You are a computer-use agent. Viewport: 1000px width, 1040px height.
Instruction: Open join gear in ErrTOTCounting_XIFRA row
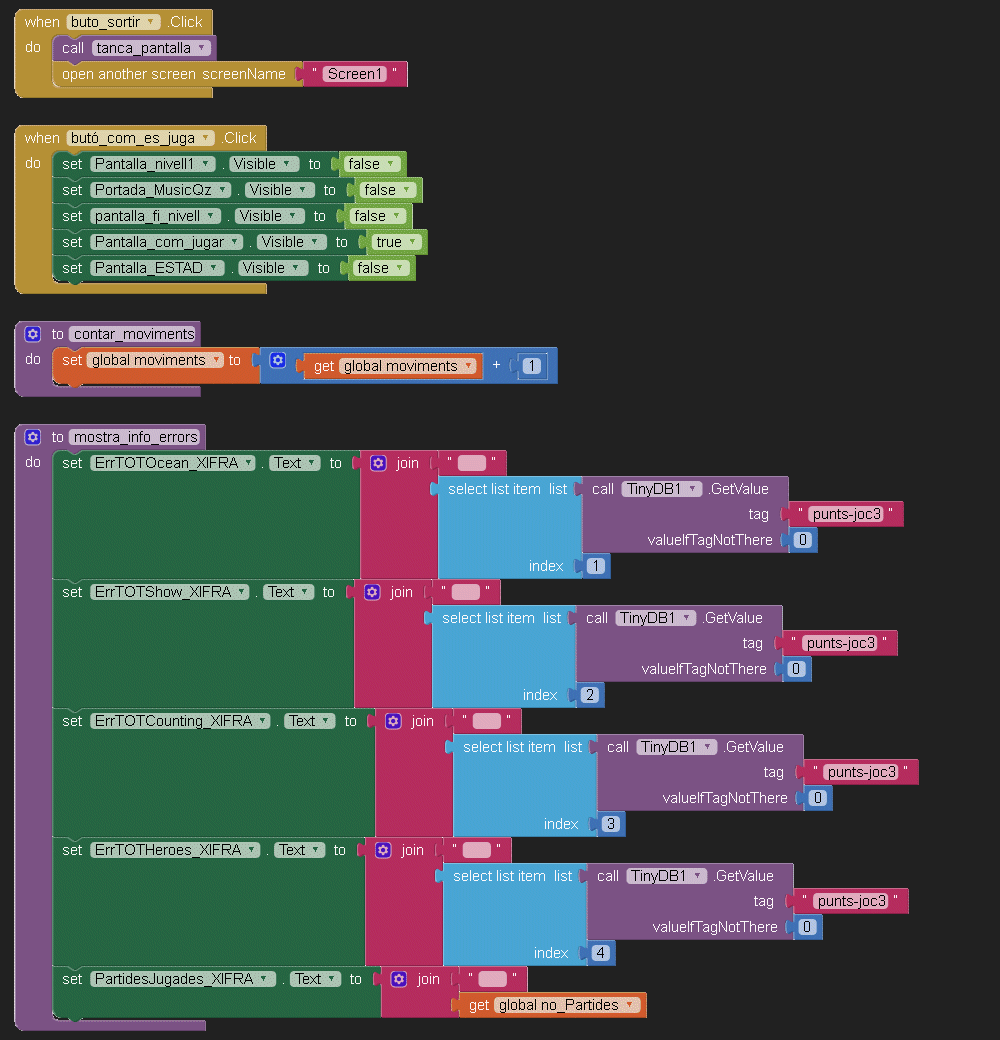point(393,721)
